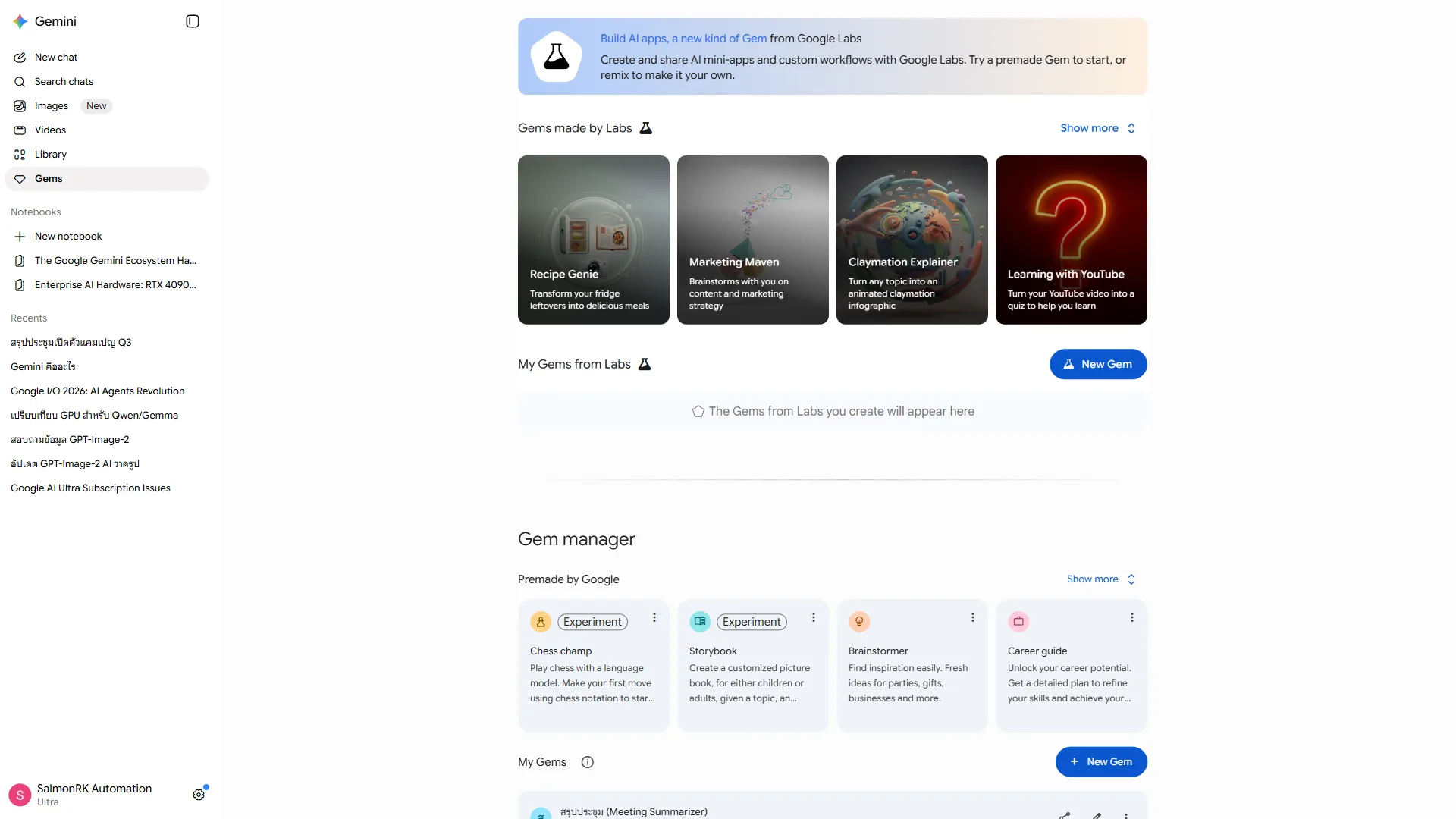Click flask icon next to Gems made by Labs

pos(646,128)
